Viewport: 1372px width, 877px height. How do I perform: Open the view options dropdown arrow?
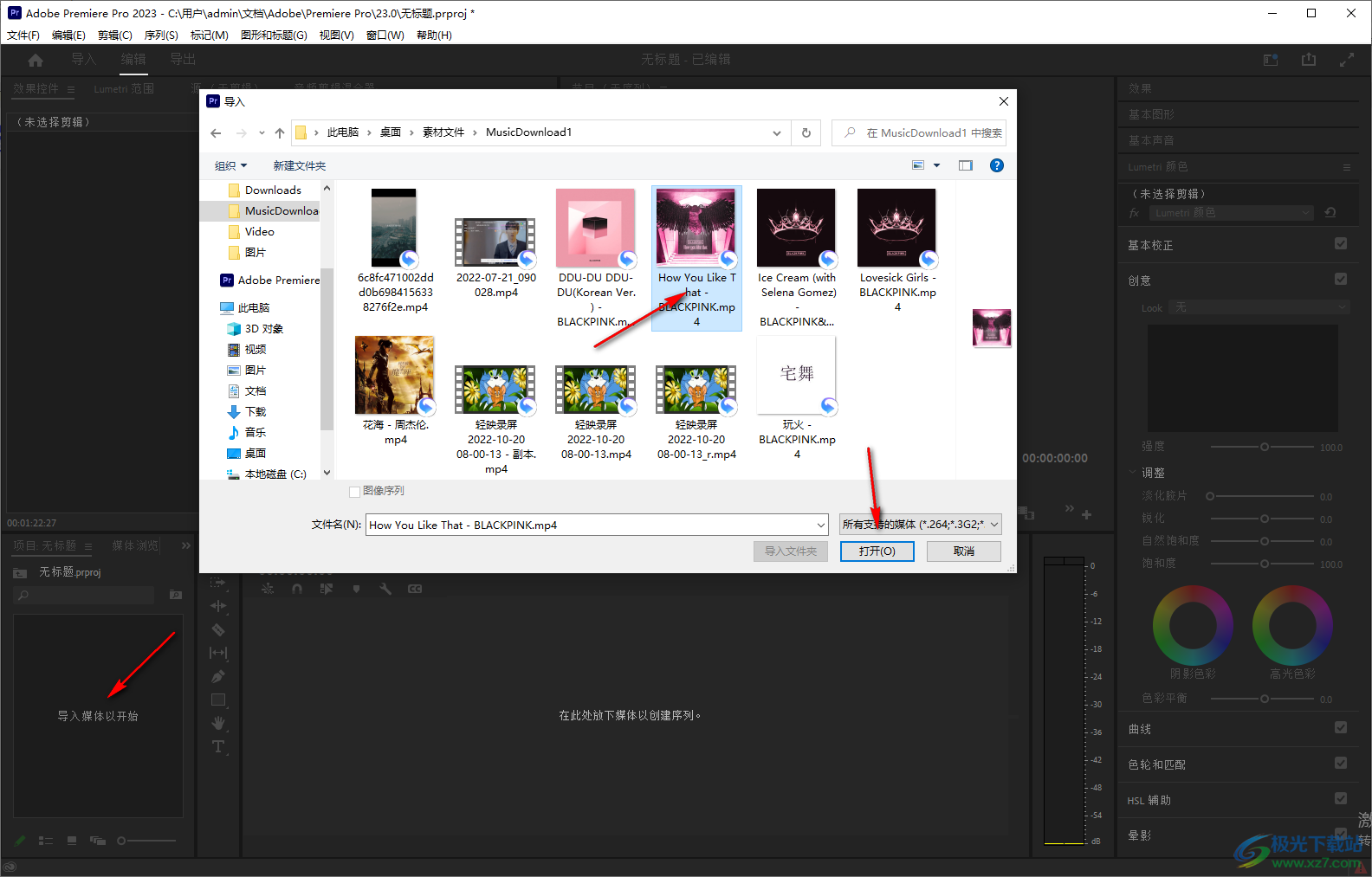point(936,165)
